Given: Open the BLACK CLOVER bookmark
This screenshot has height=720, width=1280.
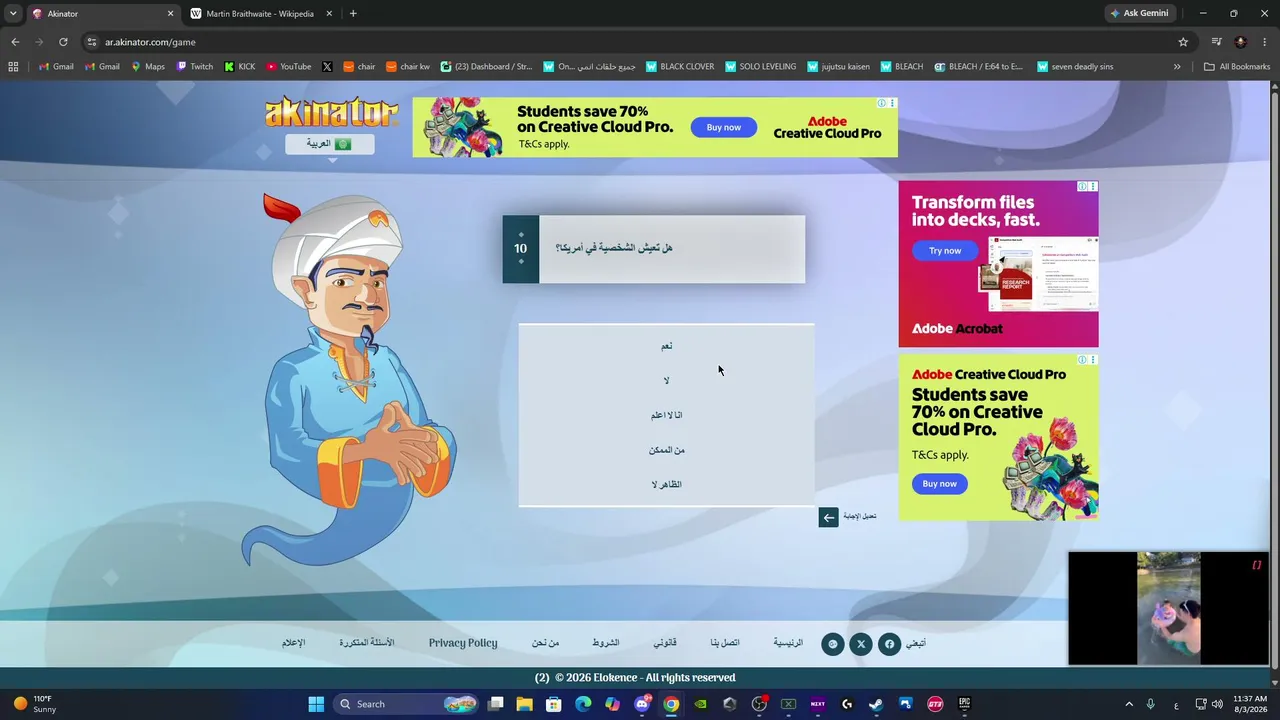Looking at the screenshot, I should tap(680, 67).
